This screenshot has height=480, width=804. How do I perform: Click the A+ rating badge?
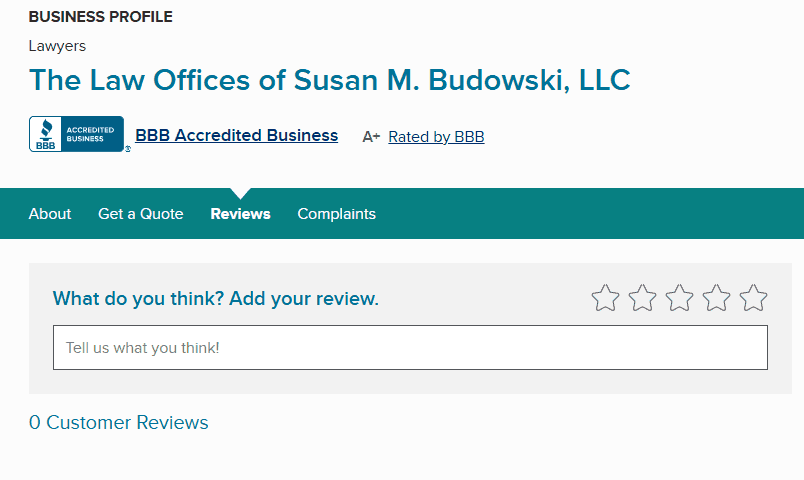371,137
